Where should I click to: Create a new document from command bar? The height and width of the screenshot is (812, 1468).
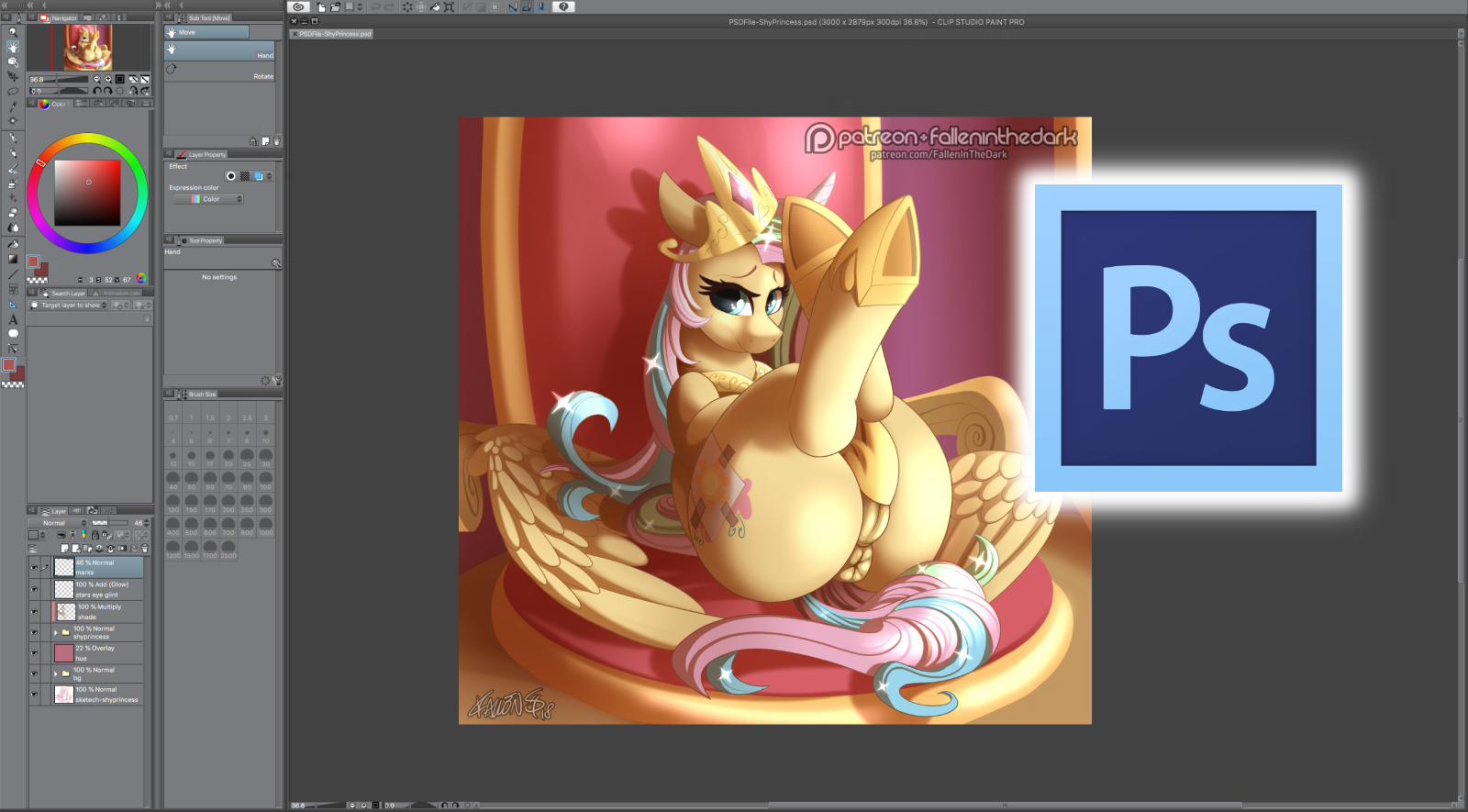pyautogui.click(x=321, y=6)
